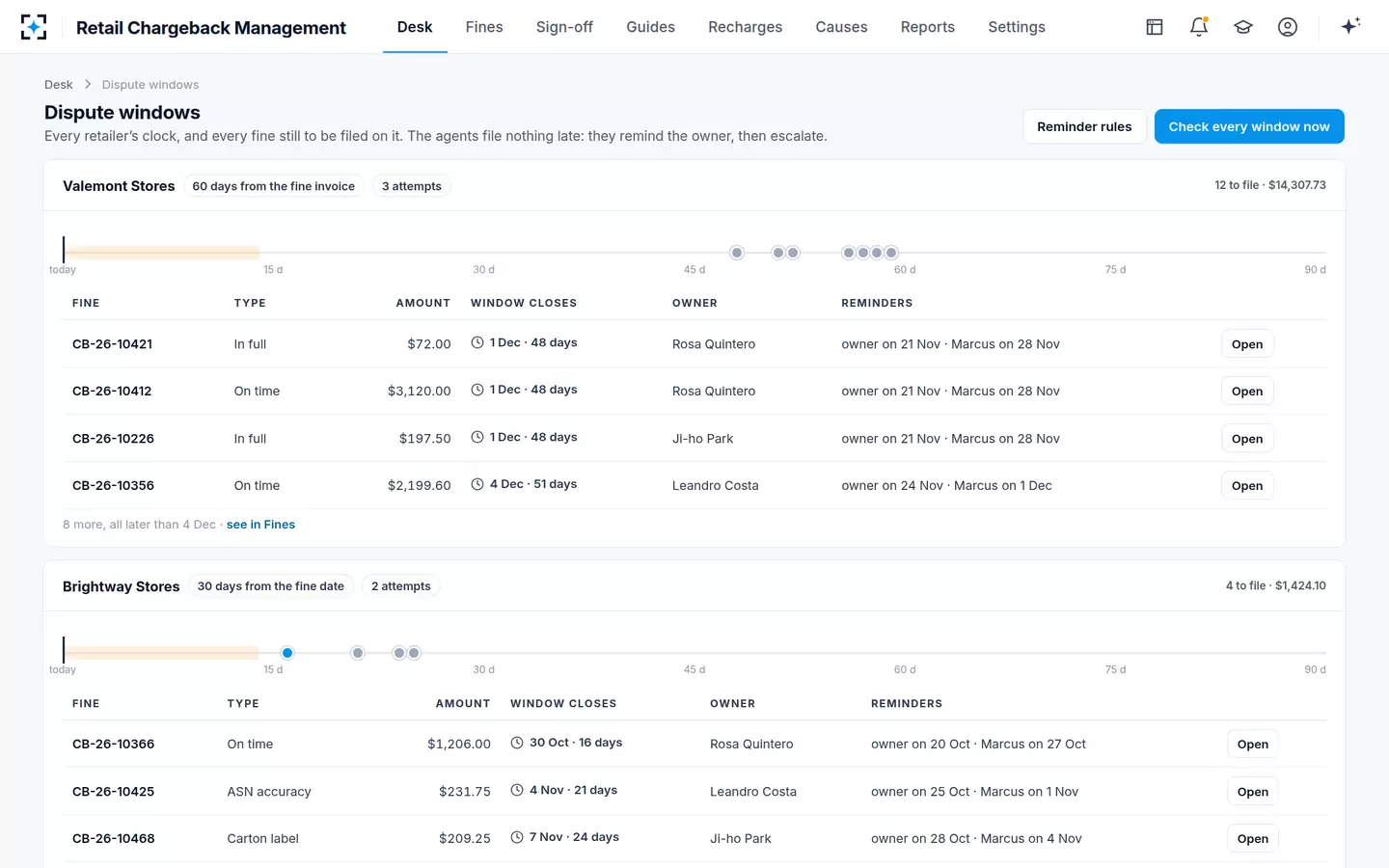Open fine CB-26-10226
This screenshot has height=868, width=1389.
[1247, 439]
